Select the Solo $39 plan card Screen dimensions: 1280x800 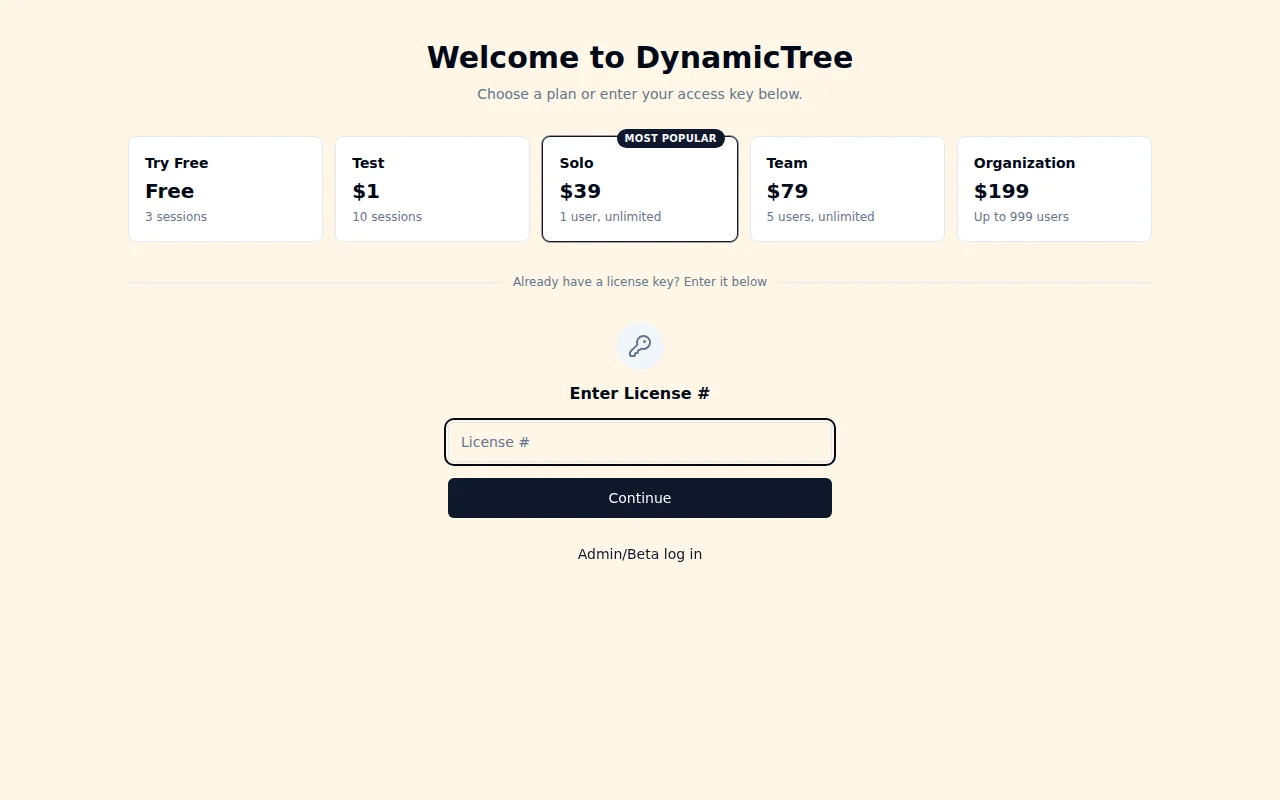pyautogui.click(x=640, y=189)
